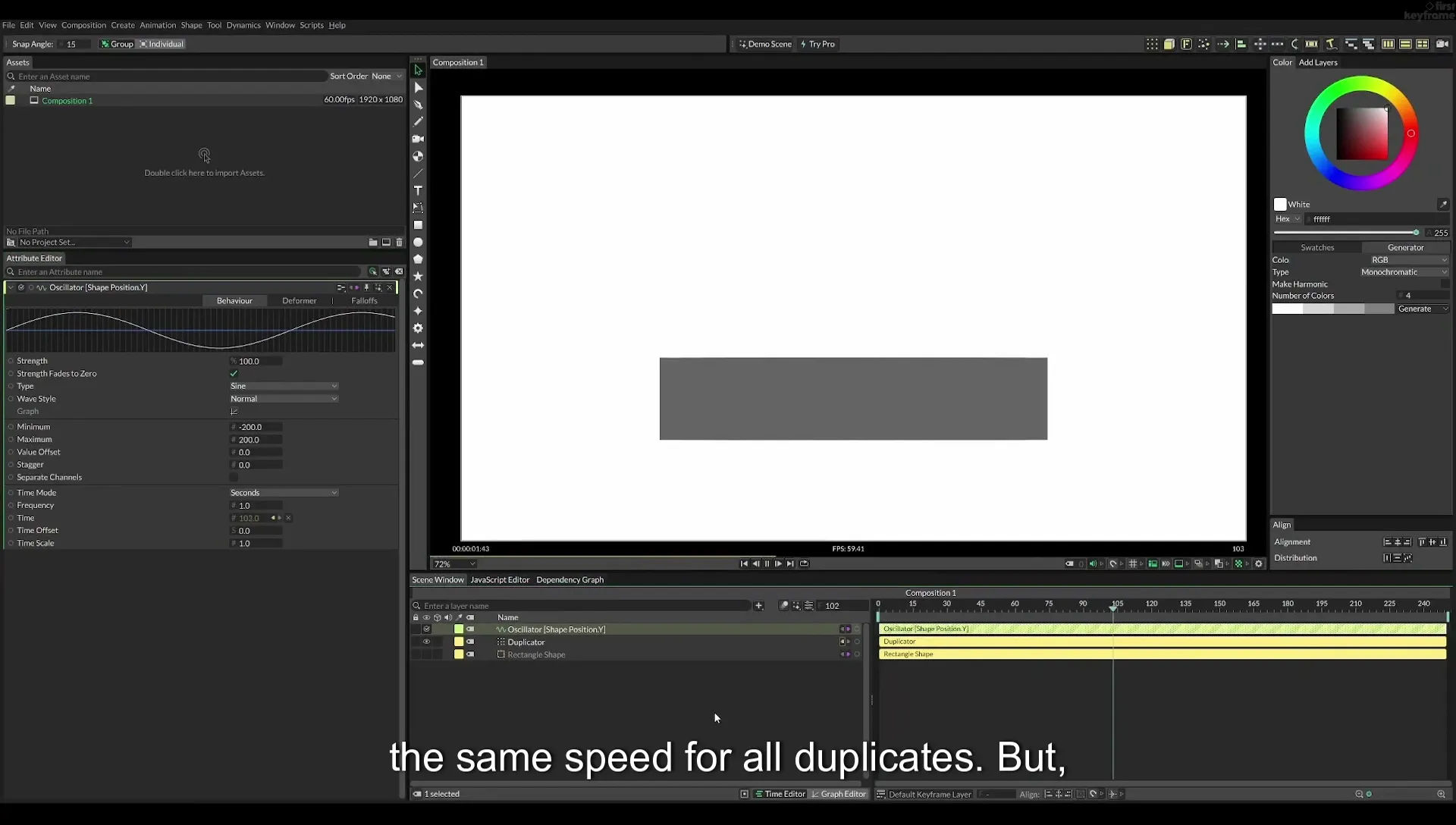Select the Cog shape tool
Image resolution: width=1456 pixels, height=825 pixels.
(x=418, y=328)
